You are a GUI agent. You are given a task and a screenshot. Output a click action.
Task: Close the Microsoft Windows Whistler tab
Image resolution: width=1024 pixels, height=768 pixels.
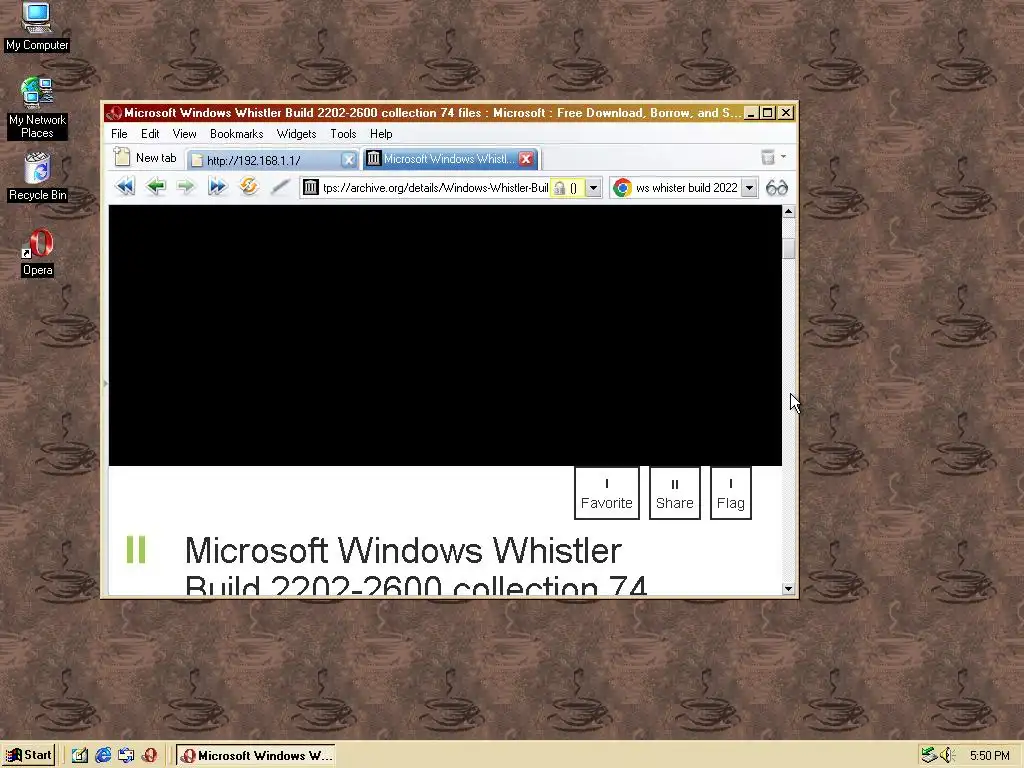(x=526, y=159)
